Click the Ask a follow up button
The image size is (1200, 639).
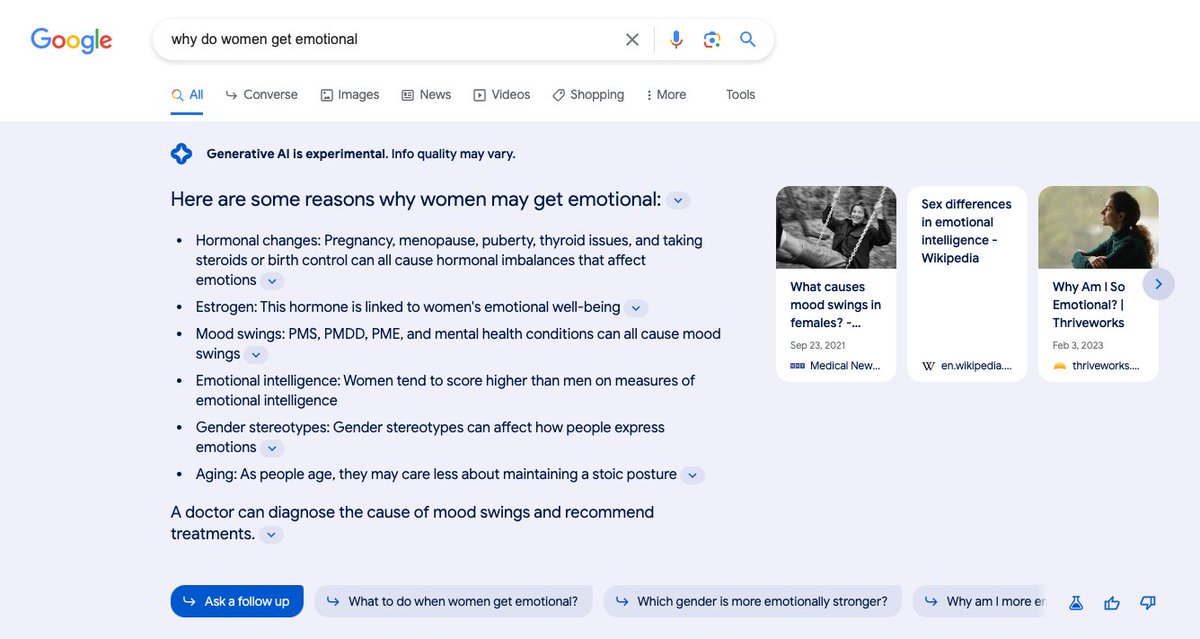(x=237, y=601)
